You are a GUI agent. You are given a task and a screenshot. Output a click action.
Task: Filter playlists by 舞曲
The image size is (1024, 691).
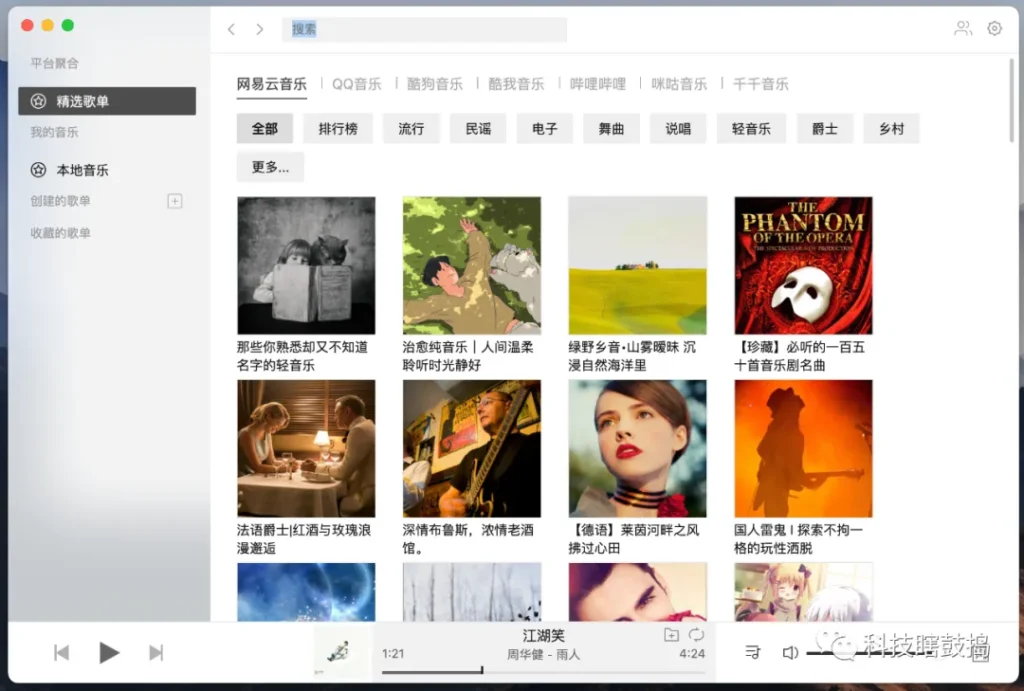coord(611,129)
